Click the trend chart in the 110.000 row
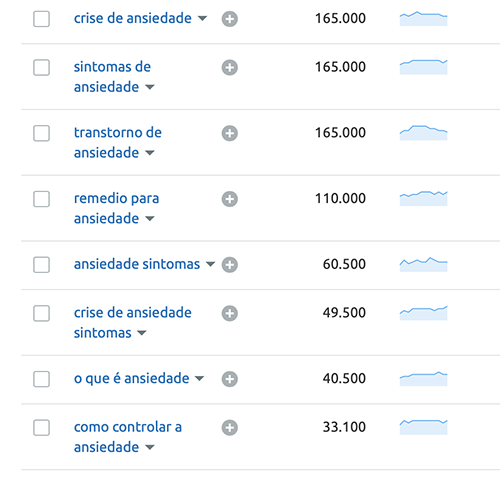This screenshot has width=500, height=480. click(x=423, y=199)
